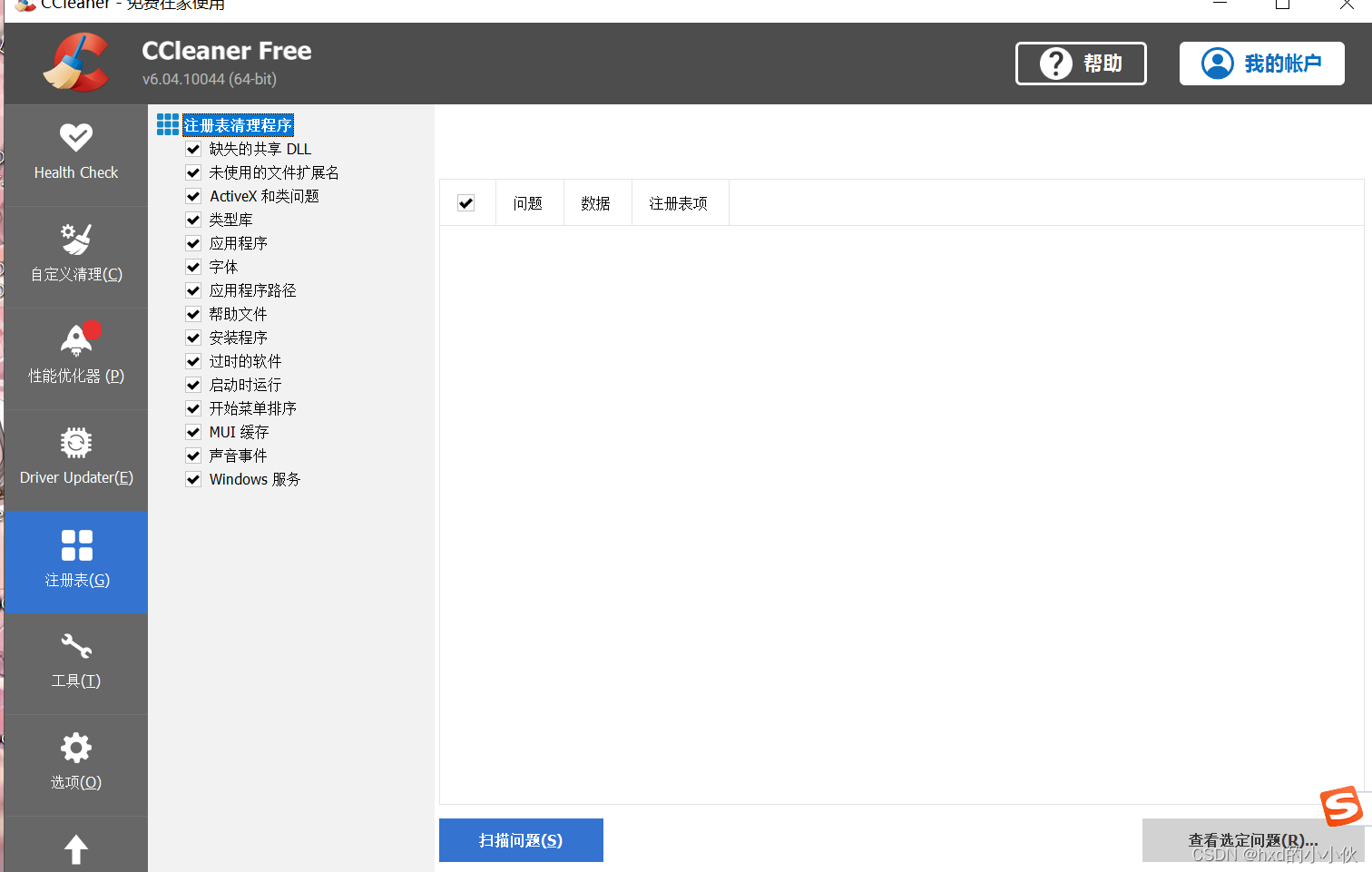Image resolution: width=1372 pixels, height=872 pixels.
Task: Open Driver Updater section
Action: pyautogui.click(x=76, y=460)
